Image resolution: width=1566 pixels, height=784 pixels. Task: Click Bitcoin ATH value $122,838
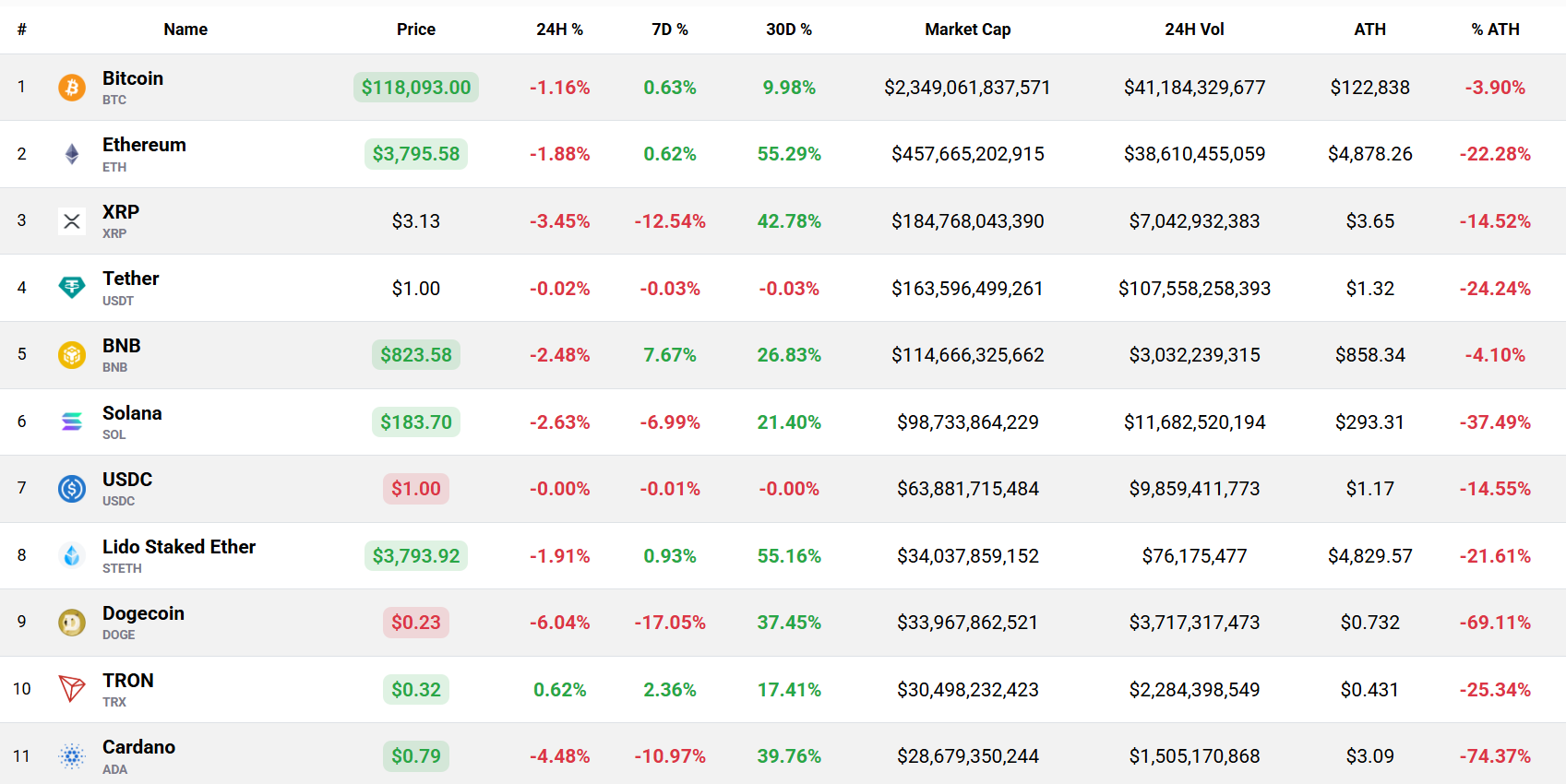click(1369, 88)
